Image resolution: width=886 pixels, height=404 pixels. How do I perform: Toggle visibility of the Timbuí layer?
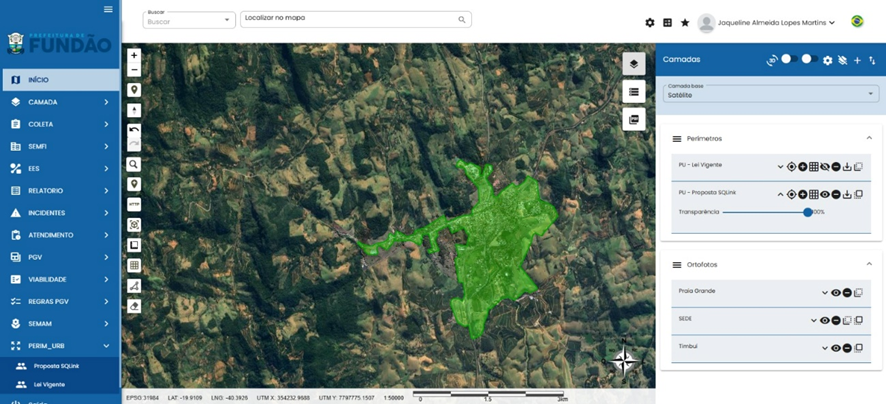836,348
